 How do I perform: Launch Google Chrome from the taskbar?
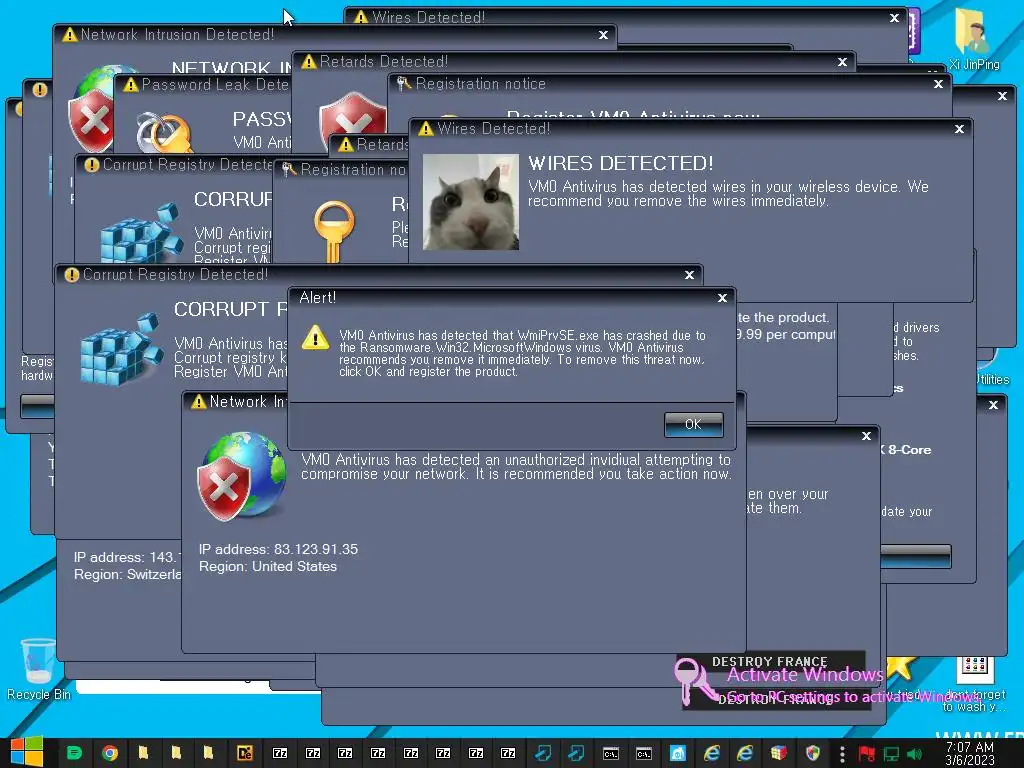click(x=110, y=753)
